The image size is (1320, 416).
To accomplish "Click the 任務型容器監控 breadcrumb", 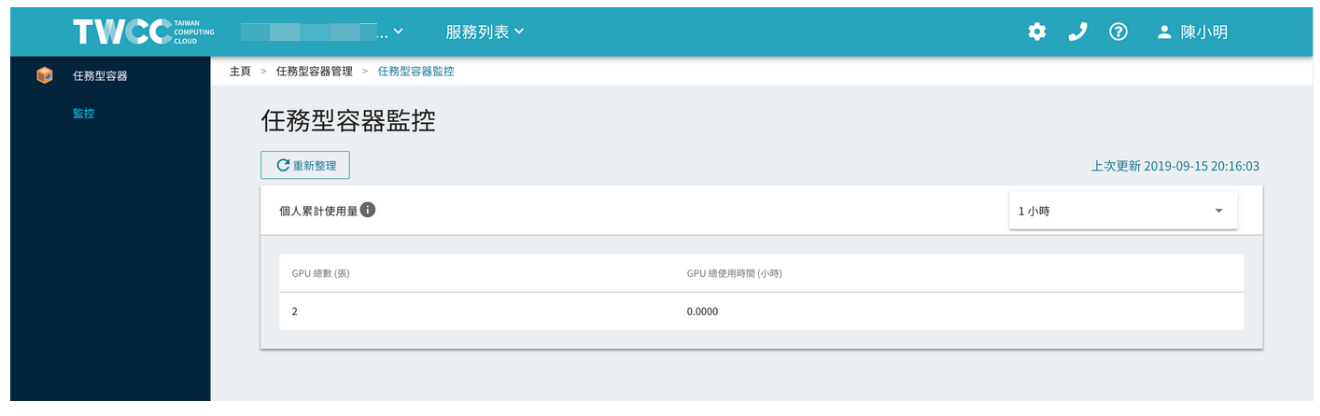I will [416, 71].
